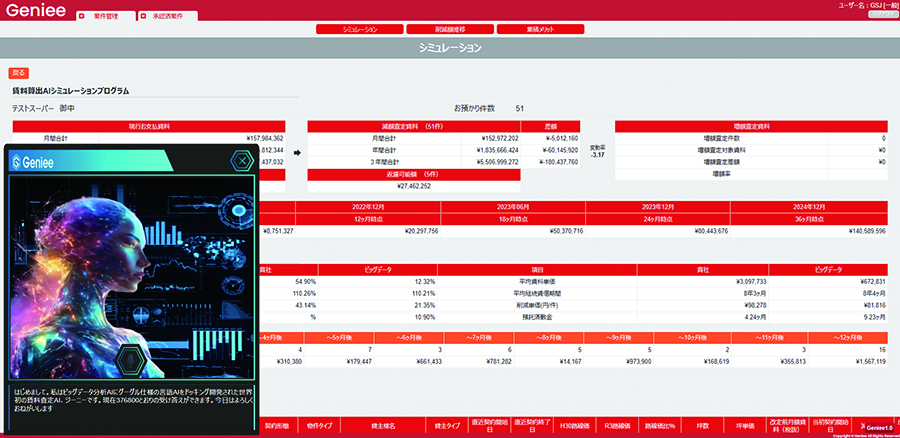Click the red icon on second top tab
Screen dimensions: 900x438
(x=143, y=17)
